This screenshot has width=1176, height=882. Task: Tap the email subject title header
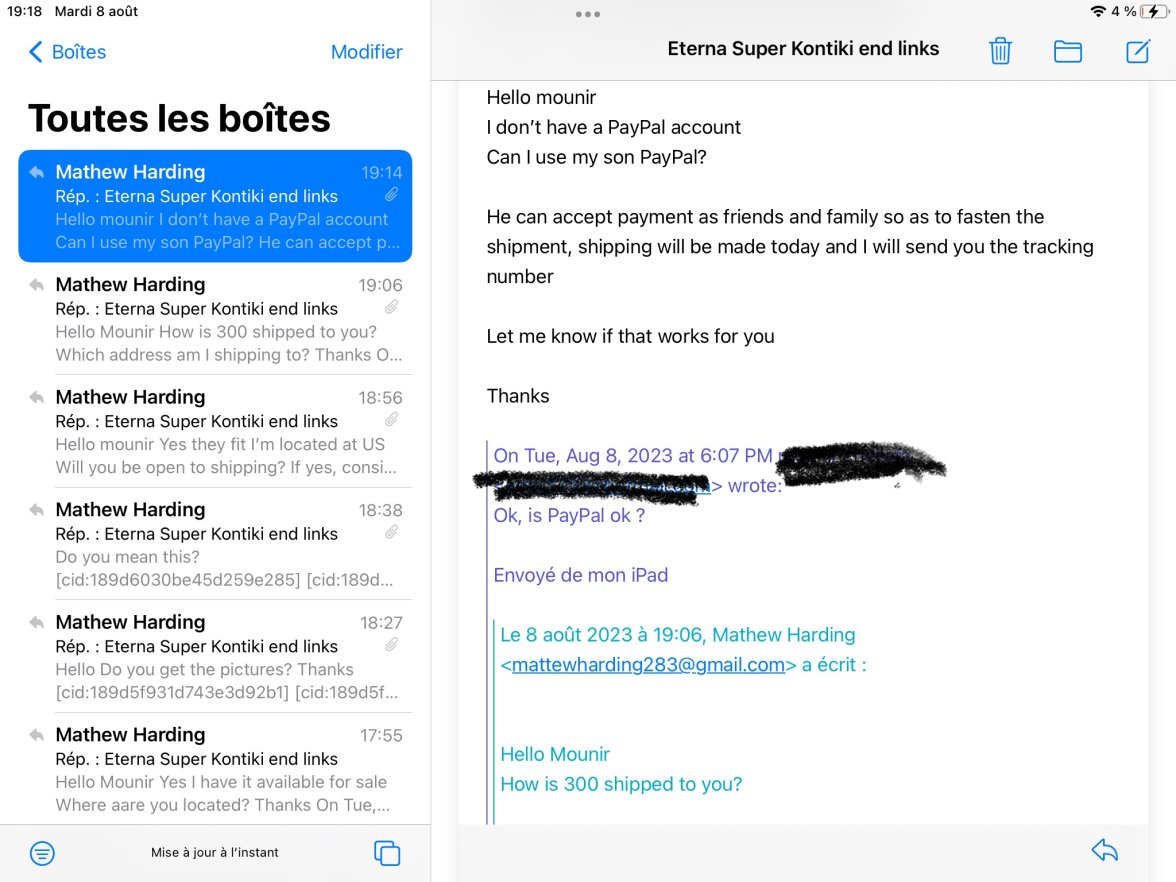(803, 49)
